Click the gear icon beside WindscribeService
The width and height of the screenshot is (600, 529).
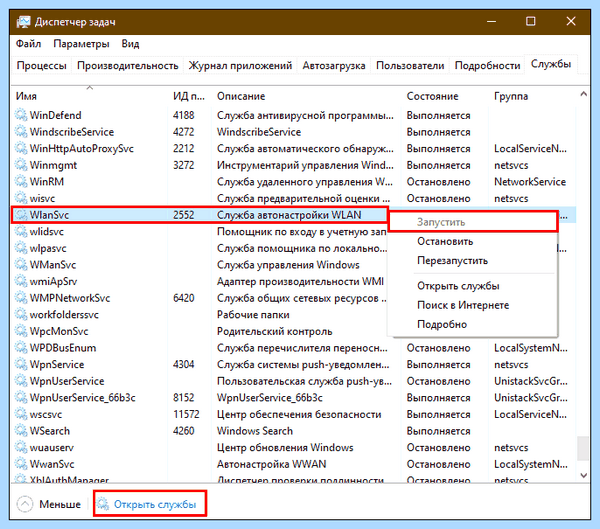point(21,132)
